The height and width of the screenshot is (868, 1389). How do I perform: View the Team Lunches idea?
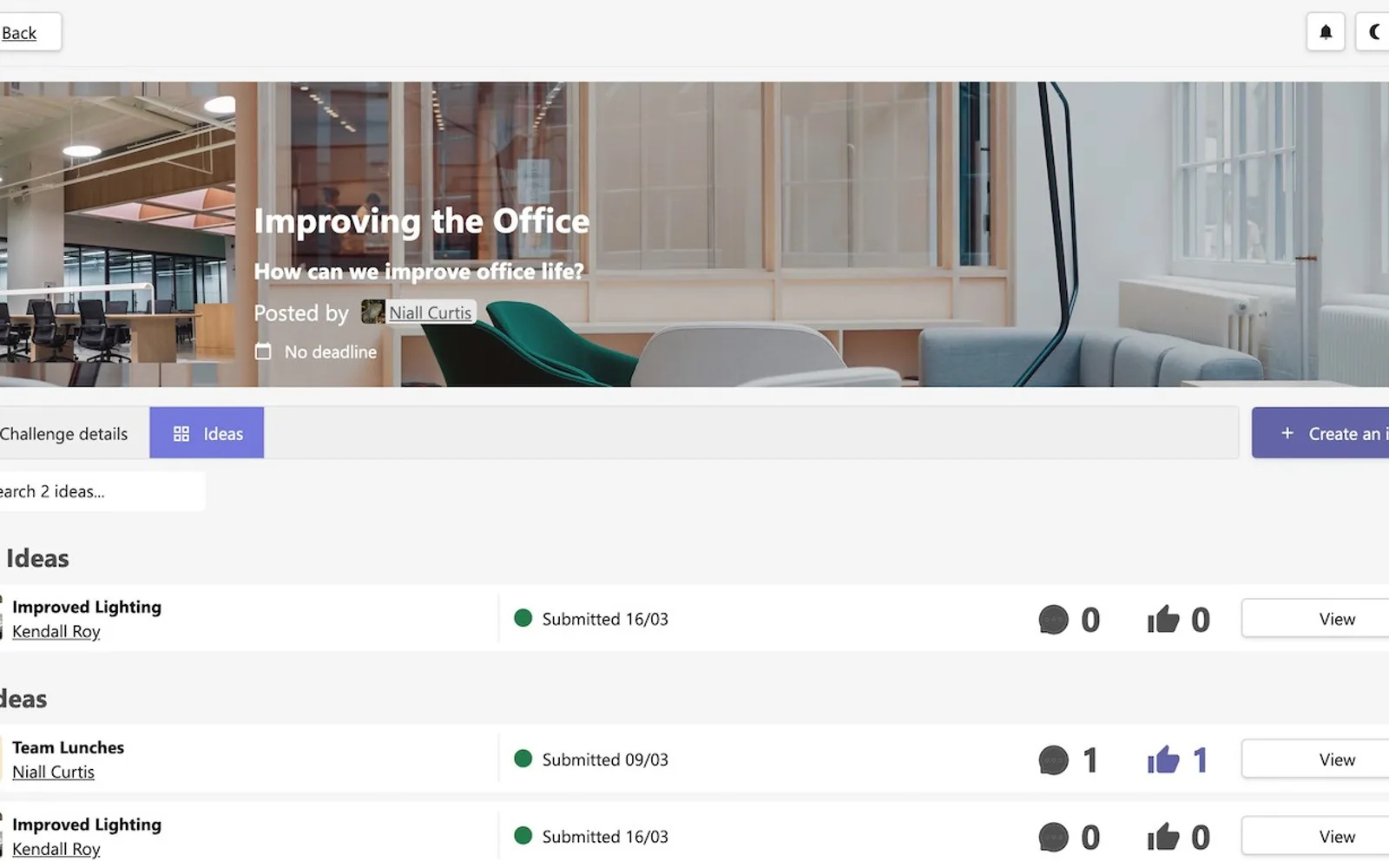coord(1315,759)
